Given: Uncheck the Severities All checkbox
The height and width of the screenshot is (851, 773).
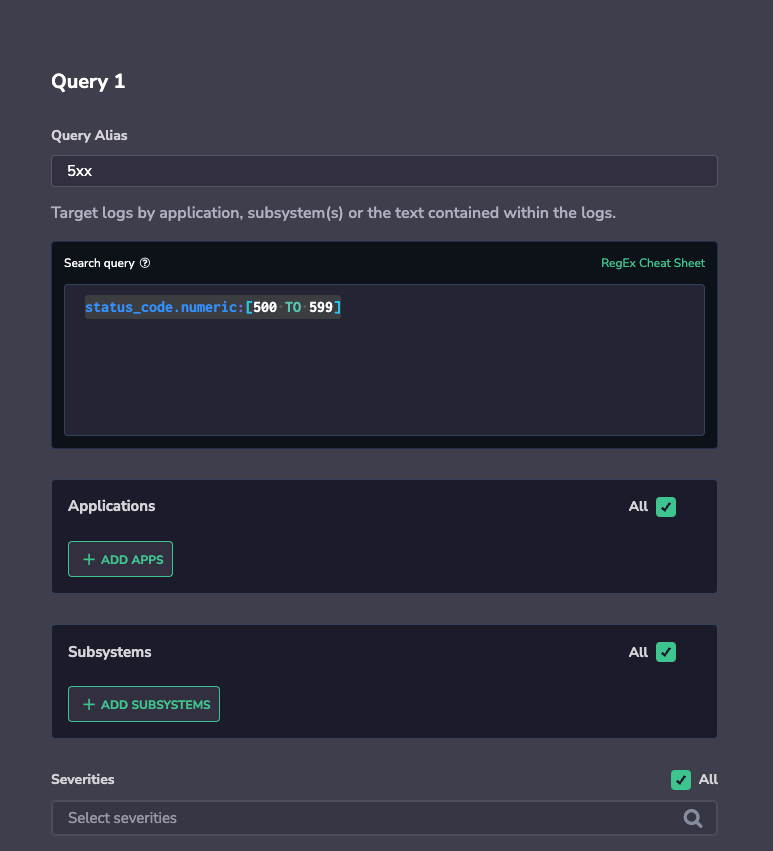Looking at the screenshot, I should pos(681,780).
